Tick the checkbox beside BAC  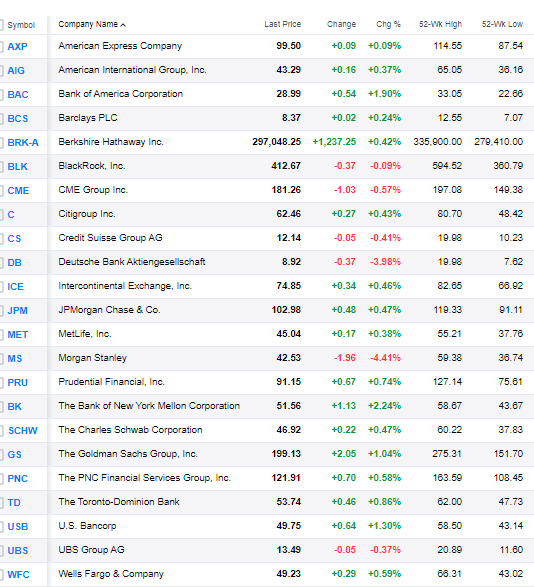pyautogui.click(x=1, y=94)
